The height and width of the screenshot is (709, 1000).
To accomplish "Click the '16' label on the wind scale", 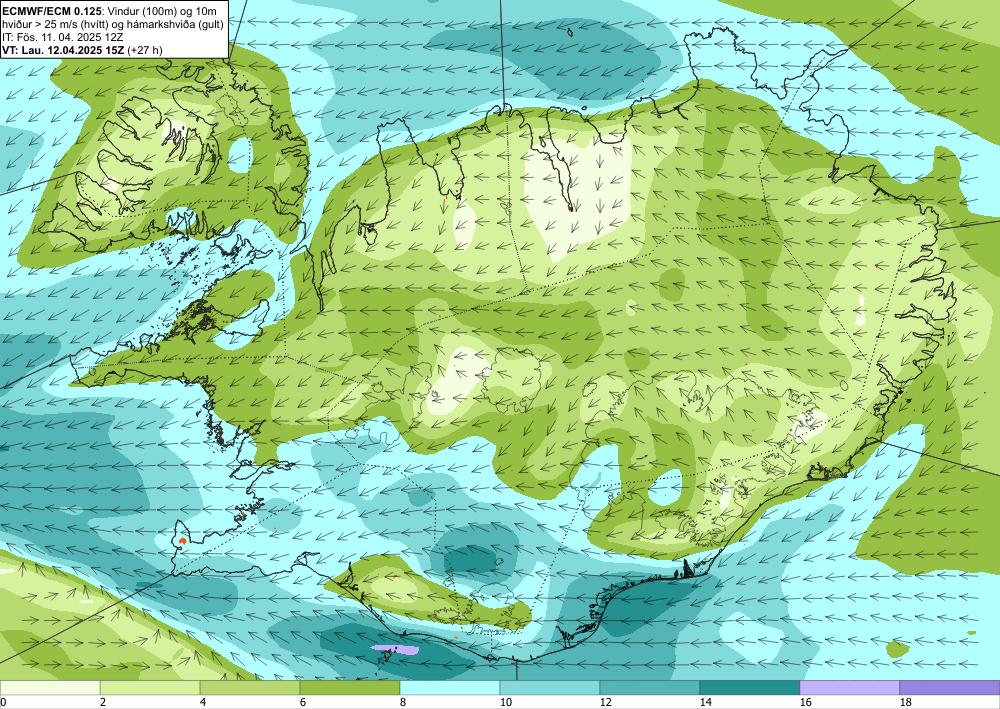I will pyautogui.click(x=806, y=702).
